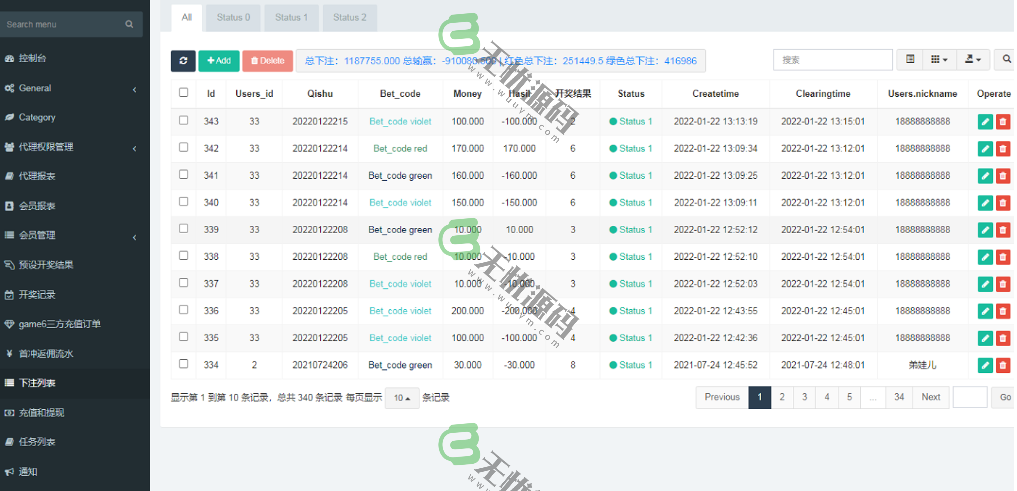Click the search icon in sidebar menu search
1017x491 pixels.
[129, 24]
